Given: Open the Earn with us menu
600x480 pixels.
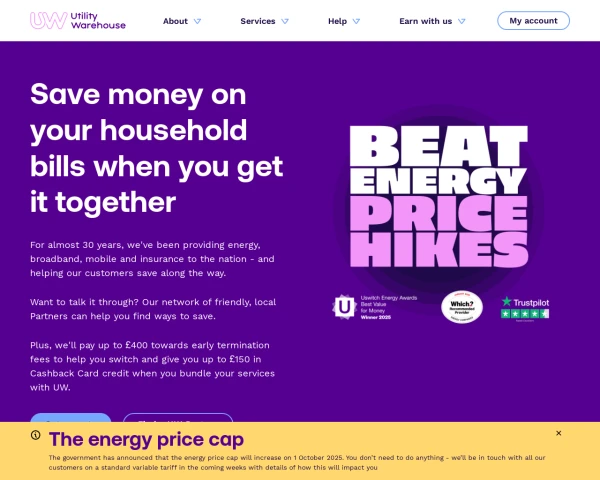Looking at the screenshot, I should coord(425,20).
